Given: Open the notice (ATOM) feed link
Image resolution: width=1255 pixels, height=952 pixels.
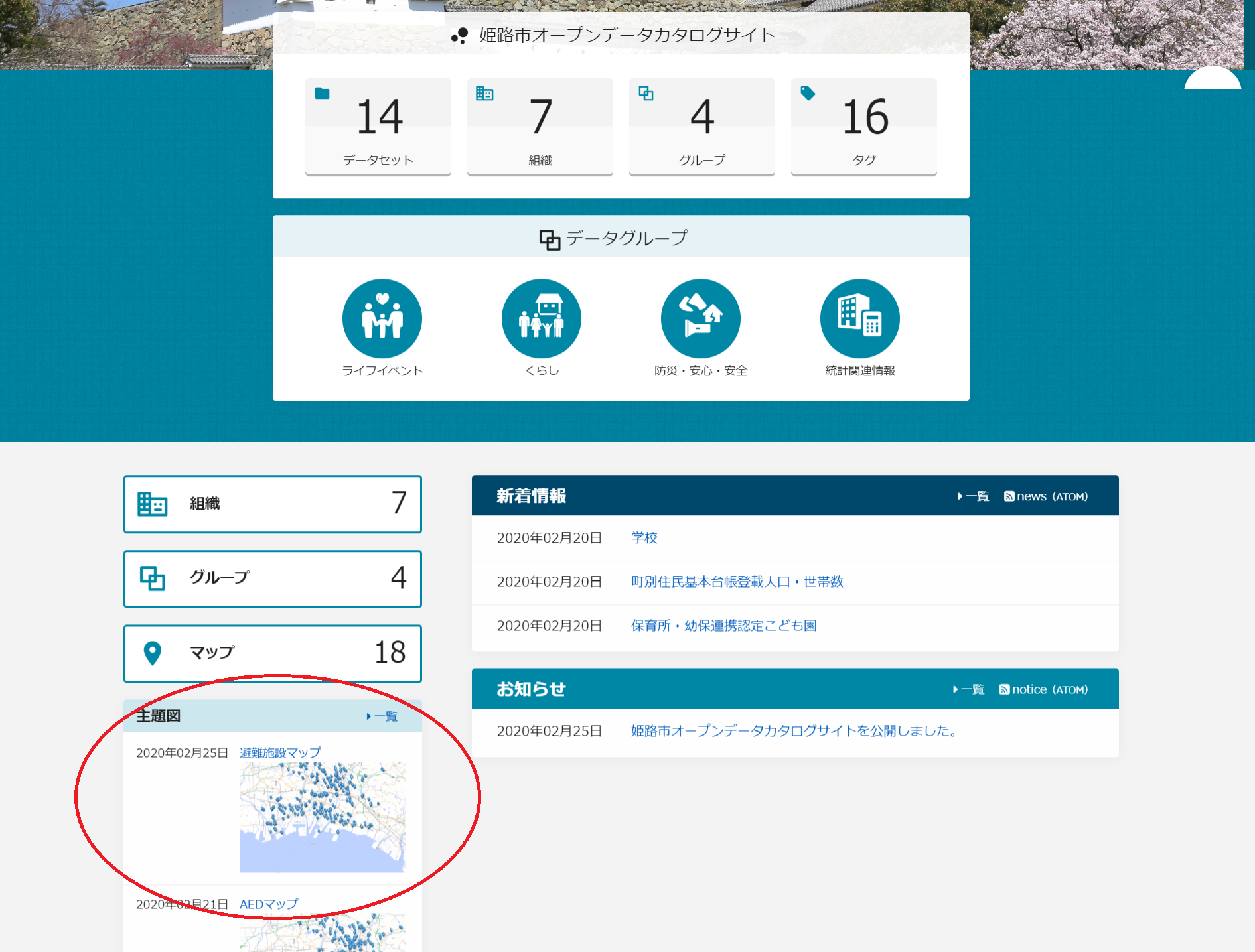Looking at the screenshot, I should [x=1043, y=689].
